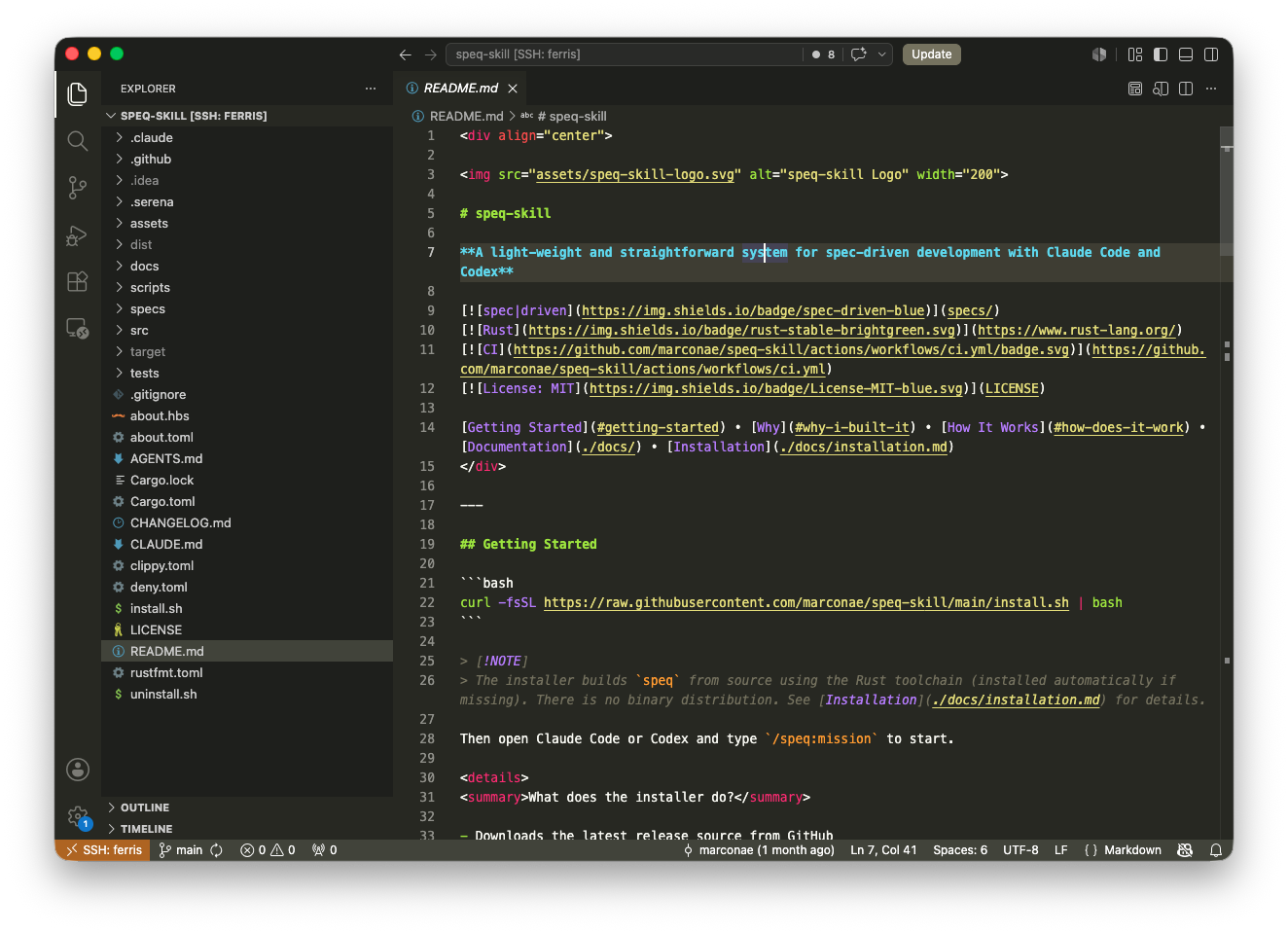Click the Update button
This screenshot has height=933, width=1288.
tap(931, 54)
